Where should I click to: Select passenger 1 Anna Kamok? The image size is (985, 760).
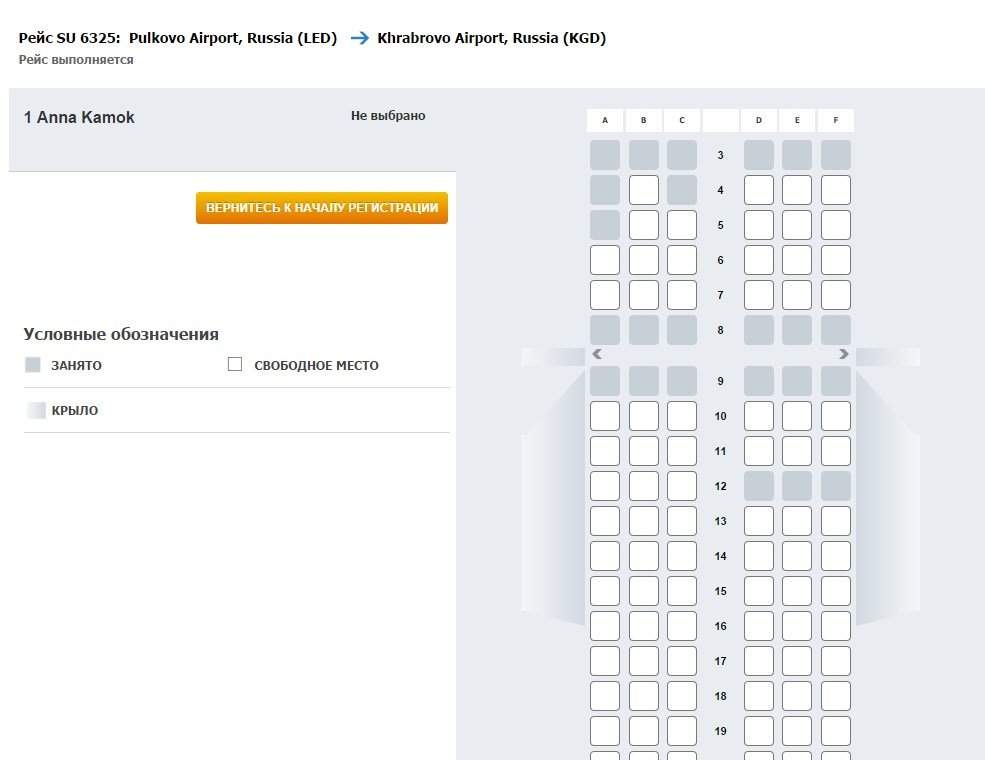click(79, 117)
